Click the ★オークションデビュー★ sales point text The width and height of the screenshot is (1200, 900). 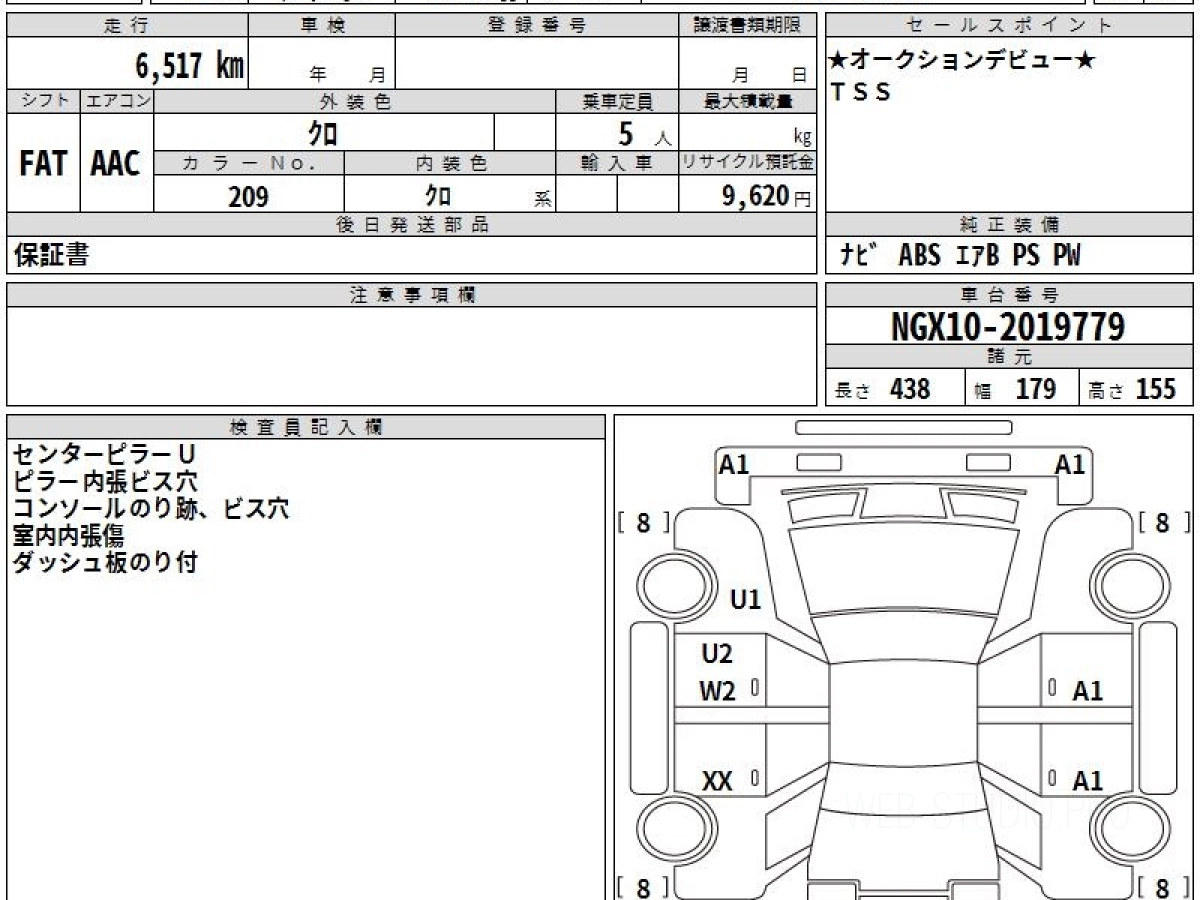point(962,60)
